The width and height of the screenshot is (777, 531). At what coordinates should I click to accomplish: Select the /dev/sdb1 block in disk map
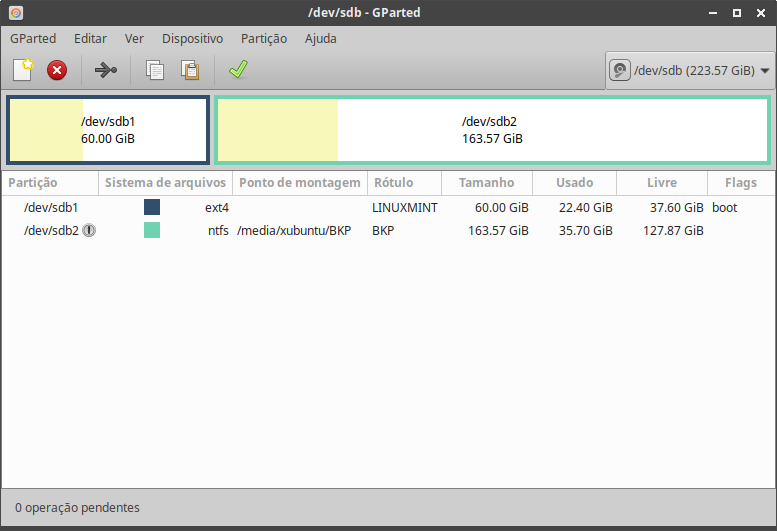pos(108,130)
